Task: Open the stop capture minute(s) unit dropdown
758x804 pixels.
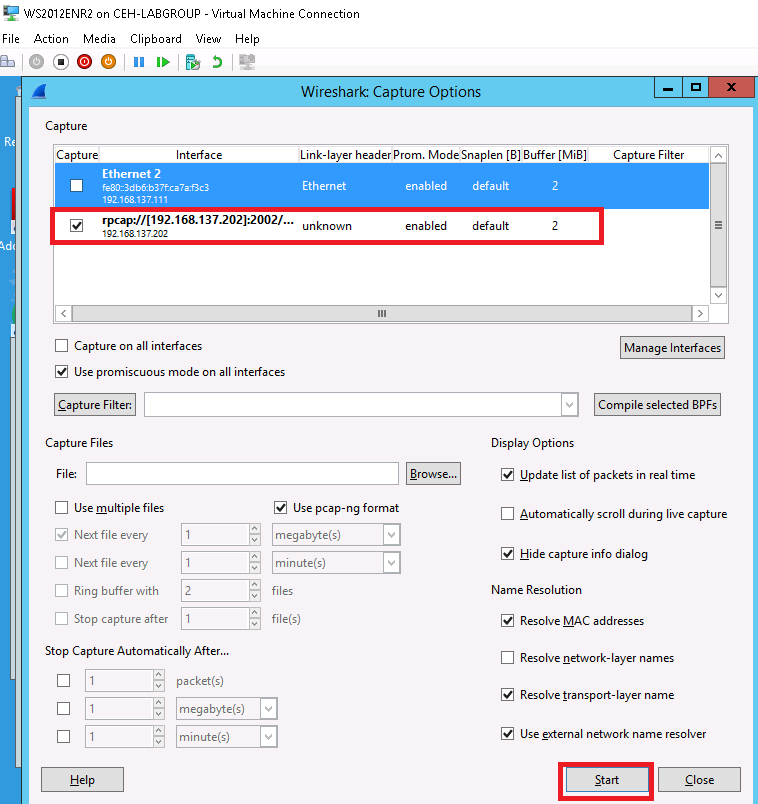Action: 268,737
